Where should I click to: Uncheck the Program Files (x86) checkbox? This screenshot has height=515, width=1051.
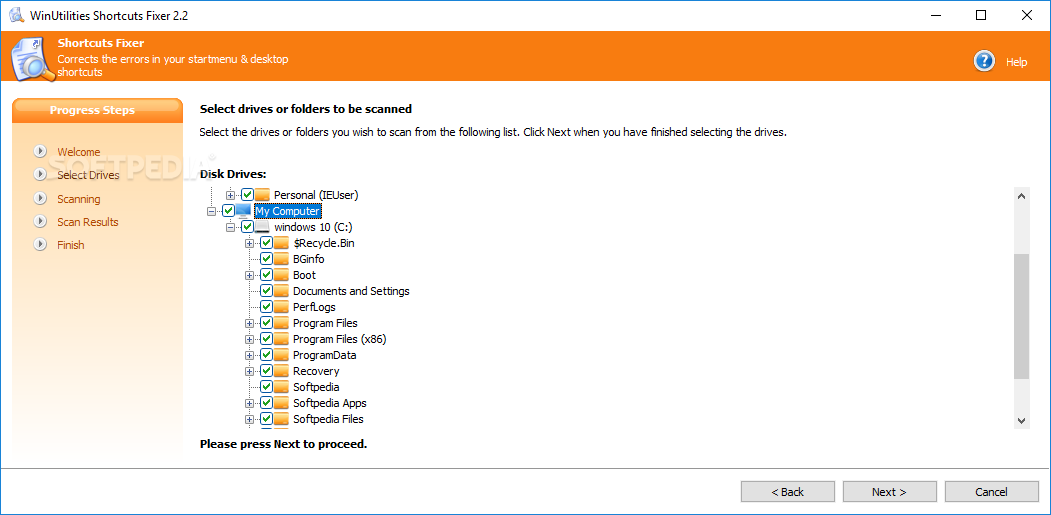coord(266,339)
